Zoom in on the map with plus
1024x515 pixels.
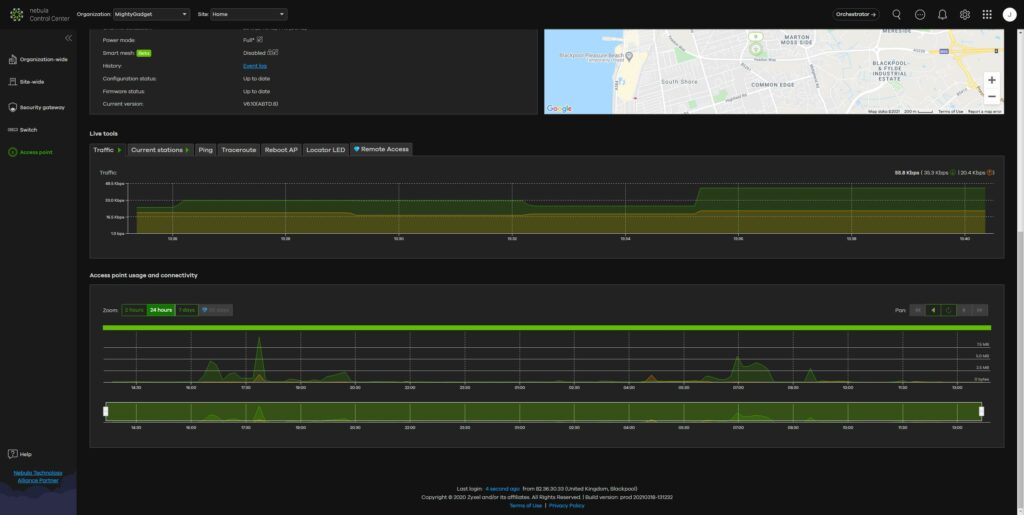tap(991, 80)
